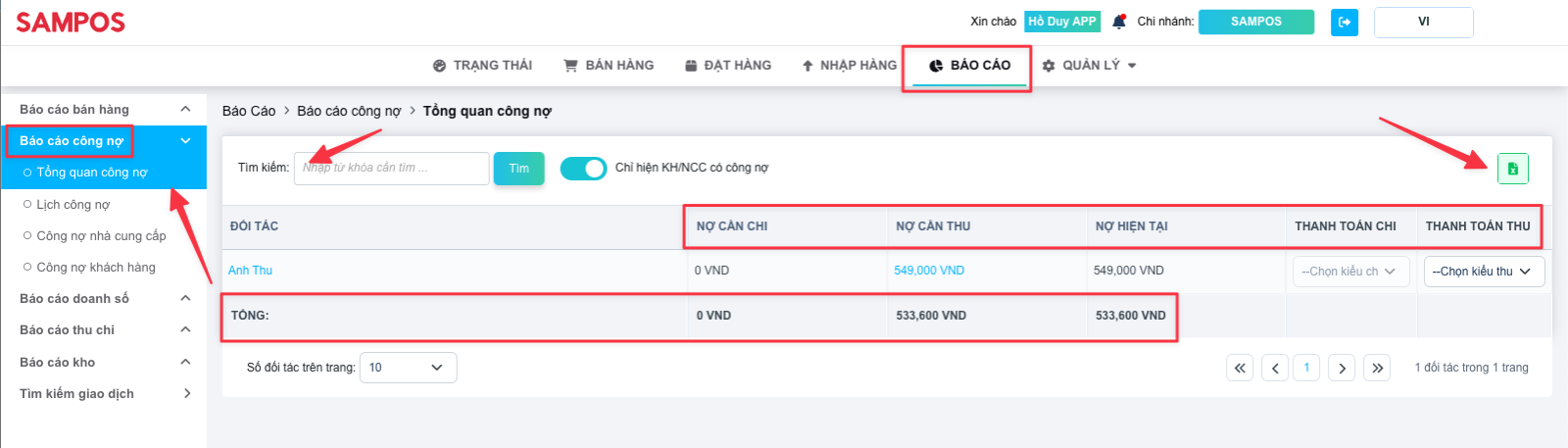Click the search keyword input field

392,169
